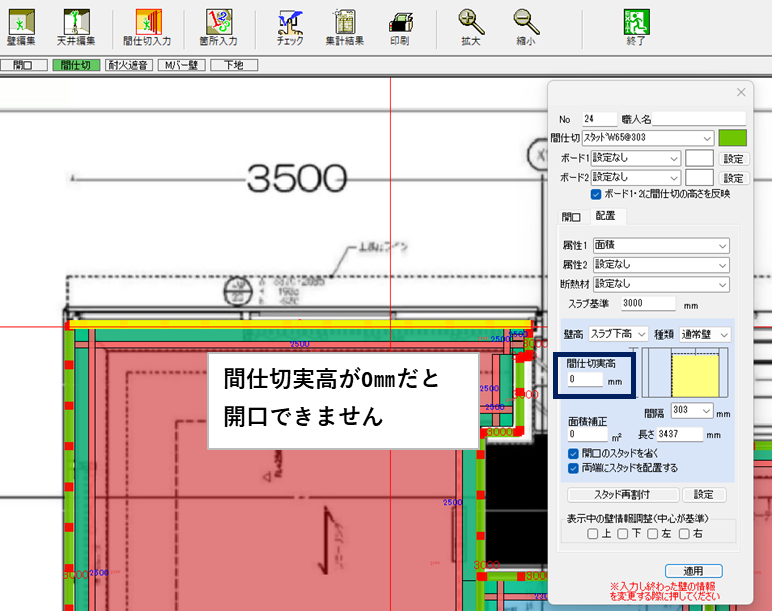Click the green partition color swatch
Screen dimensions: 772x611
tap(733, 138)
